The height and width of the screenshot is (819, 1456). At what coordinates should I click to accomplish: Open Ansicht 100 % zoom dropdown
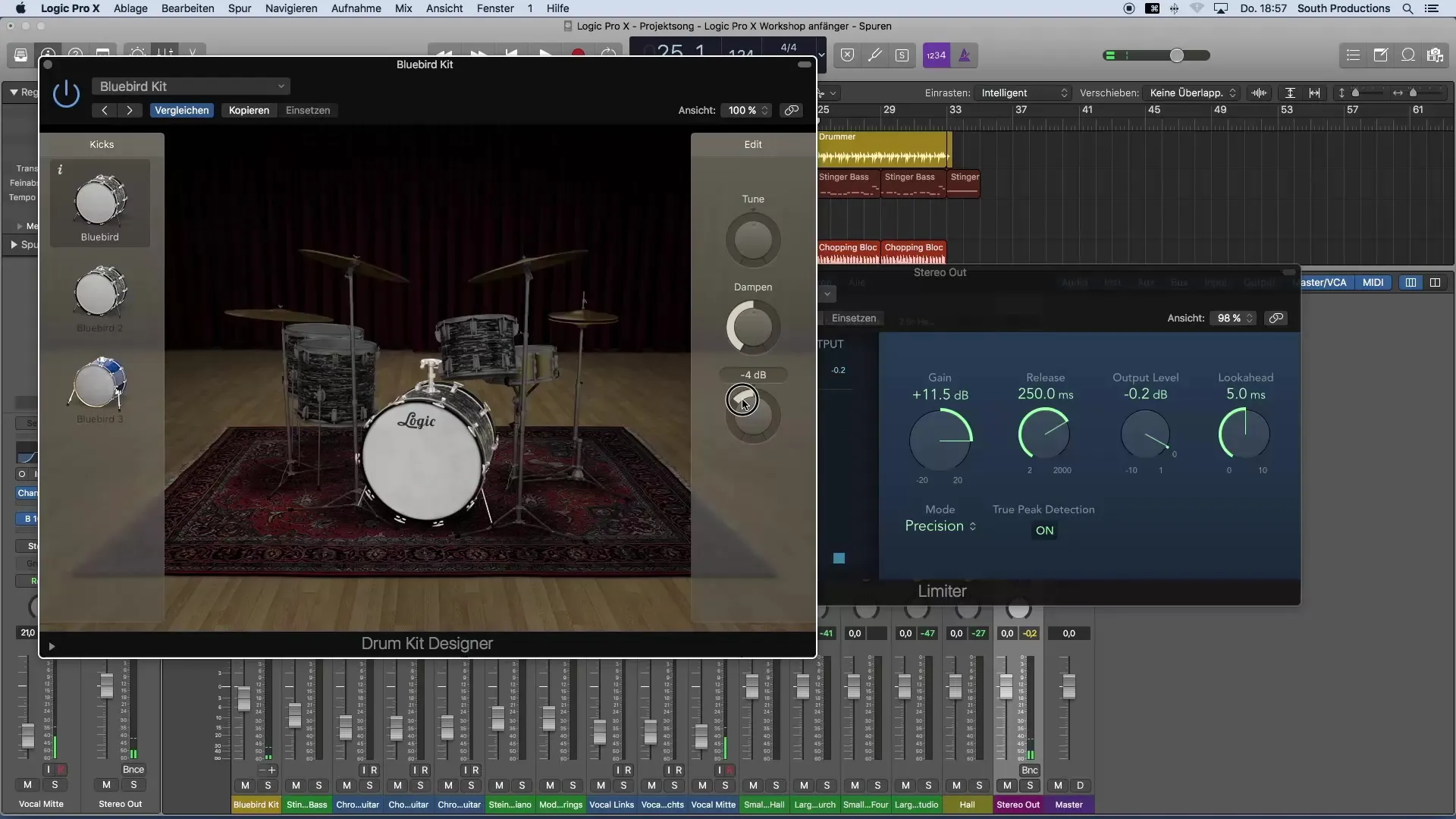pyautogui.click(x=746, y=111)
